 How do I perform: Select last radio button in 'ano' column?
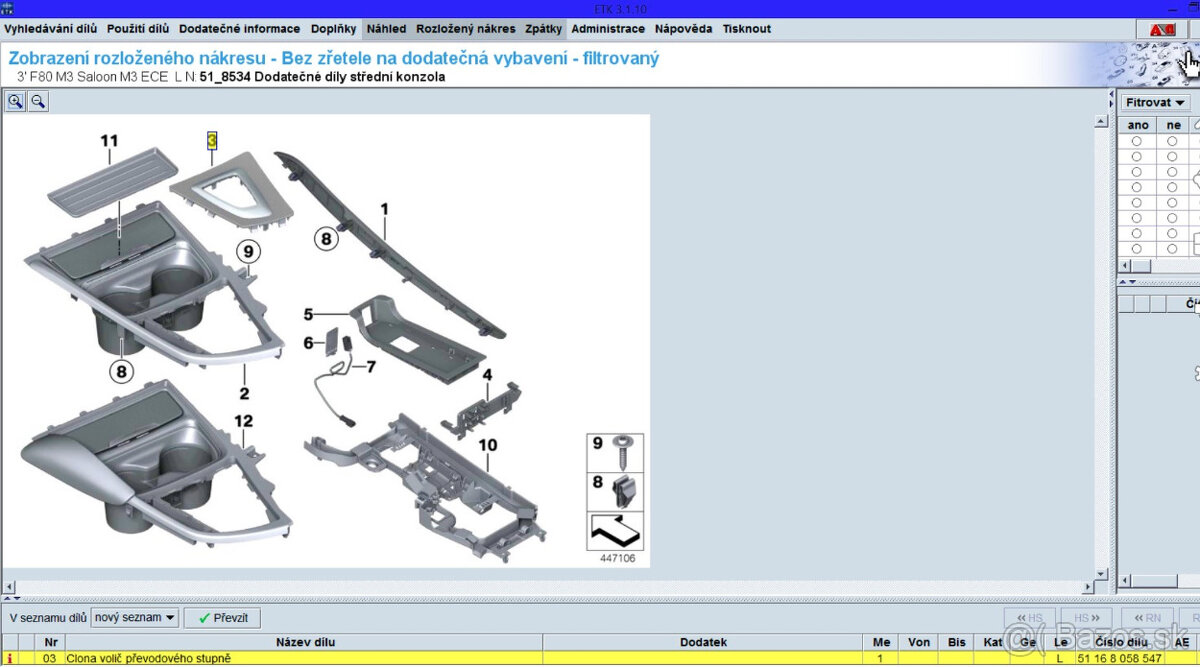[x=1137, y=248]
